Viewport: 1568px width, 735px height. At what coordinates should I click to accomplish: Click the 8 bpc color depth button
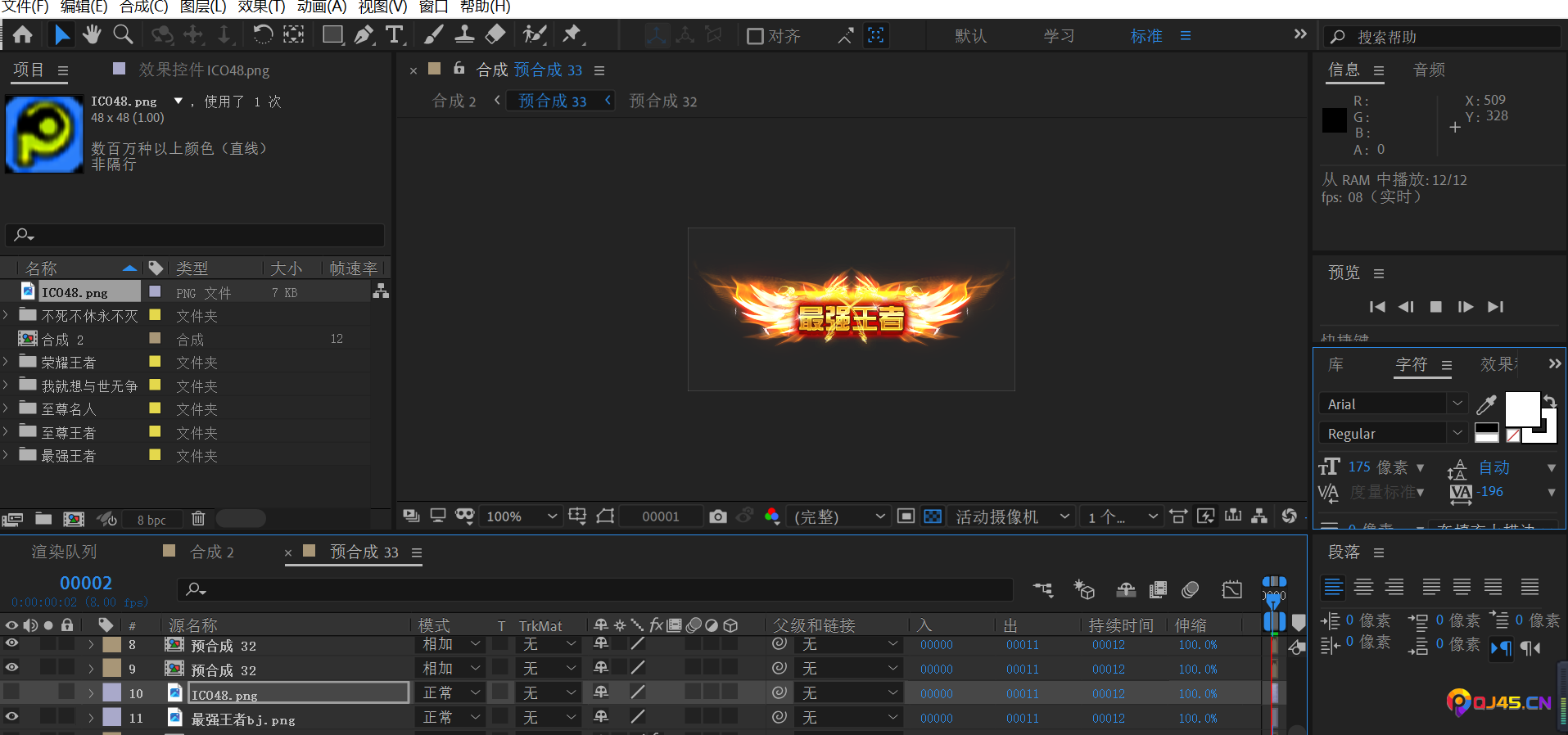pyautogui.click(x=151, y=520)
